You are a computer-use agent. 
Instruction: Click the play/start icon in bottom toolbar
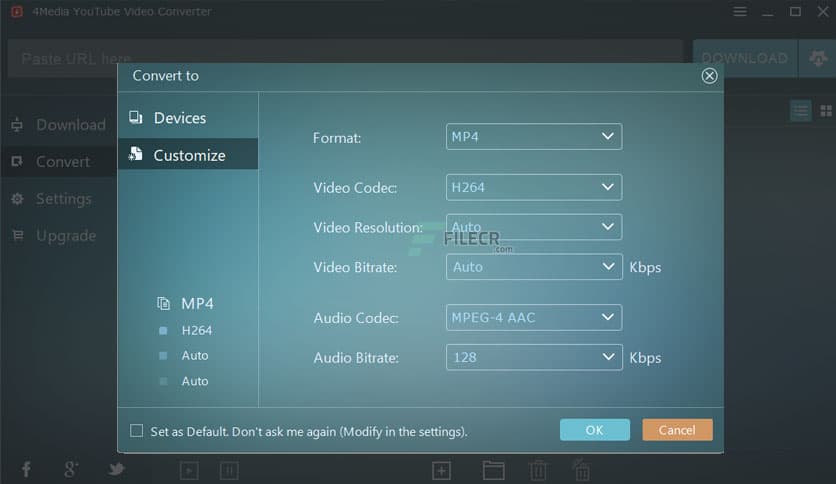click(189, 470)
